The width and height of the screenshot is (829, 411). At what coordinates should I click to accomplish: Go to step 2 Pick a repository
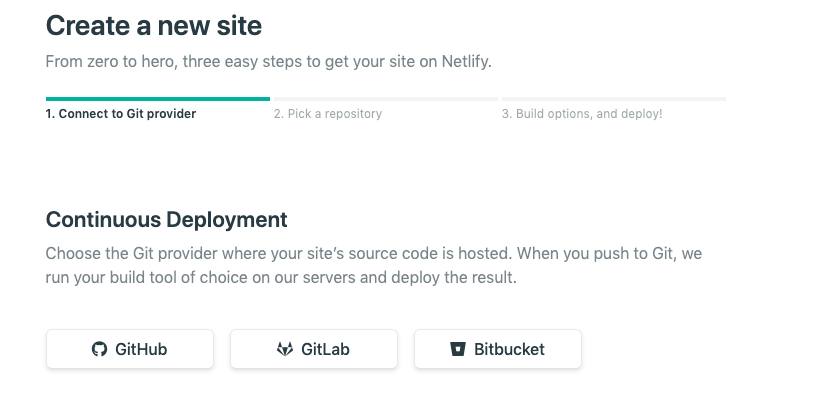point(328,114)
